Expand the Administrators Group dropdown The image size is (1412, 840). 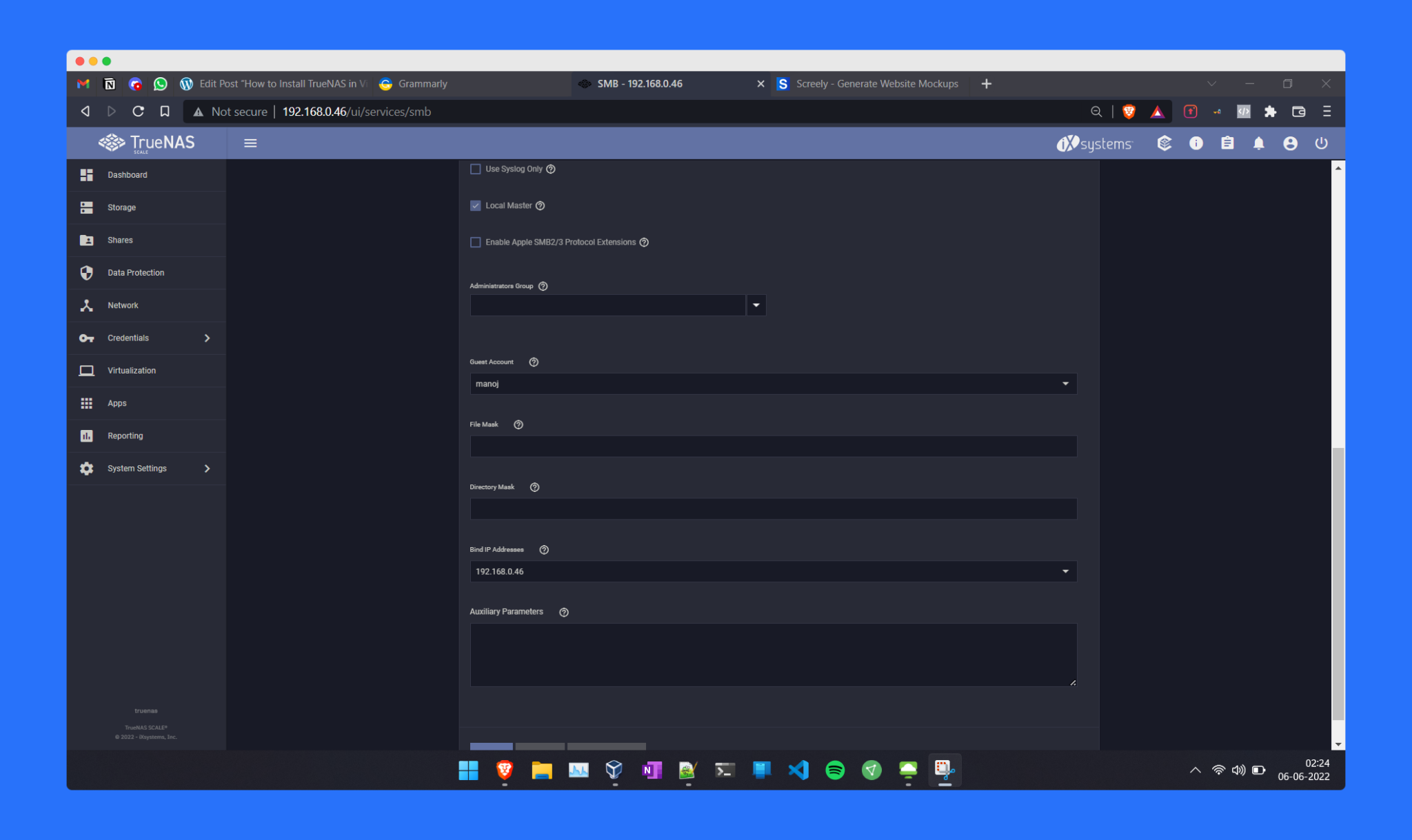tap(756, 305)
